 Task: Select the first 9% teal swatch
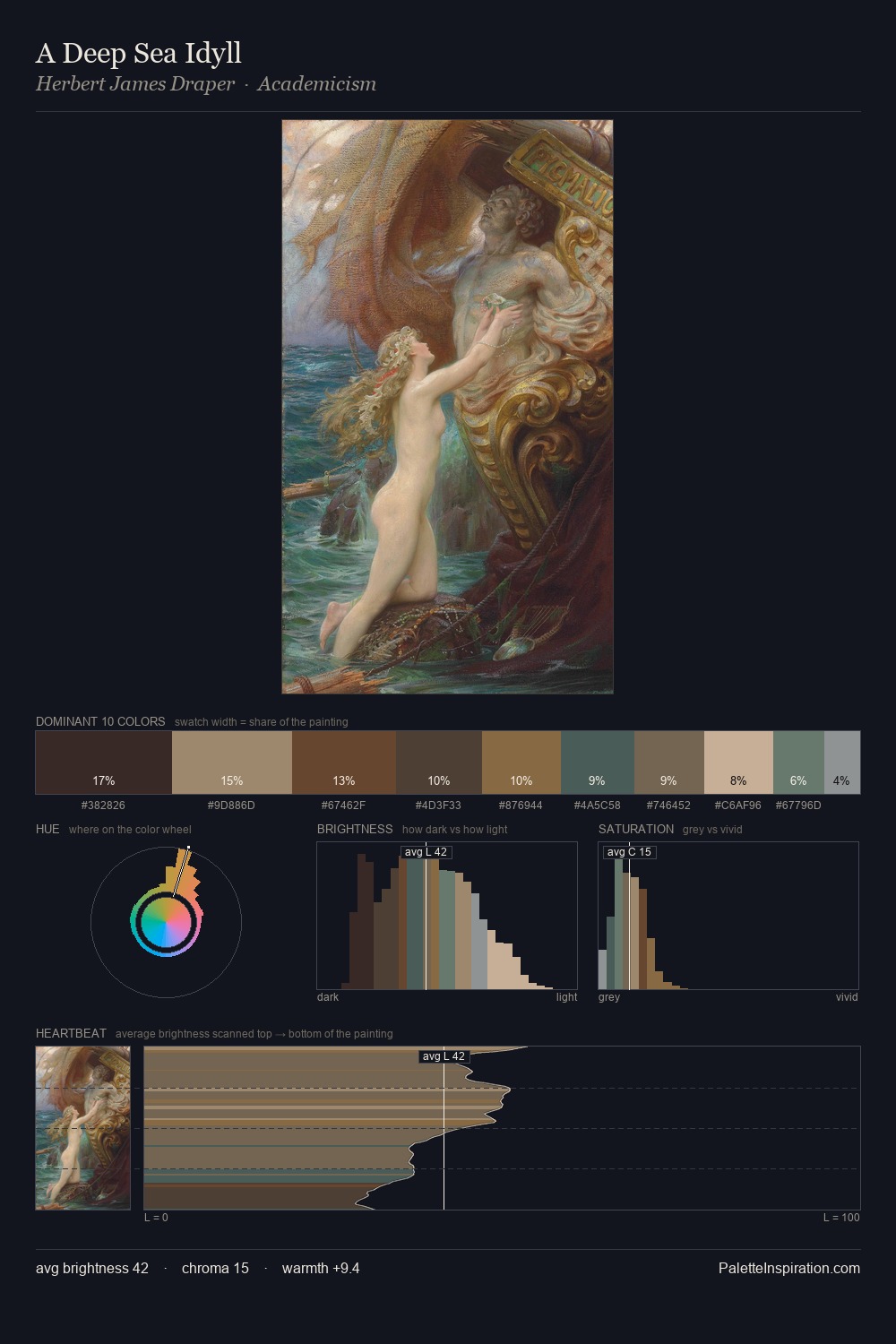pyautogui.click(x=598, y=762)
